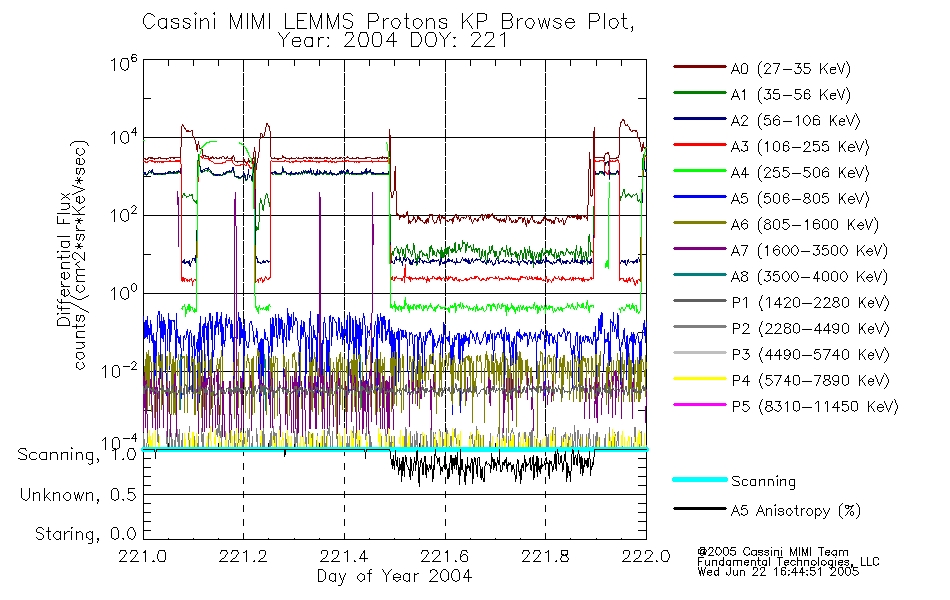Click the A8 (3500-4000 KeV) legend label
The image size is (950, 600).
[809, 277]
